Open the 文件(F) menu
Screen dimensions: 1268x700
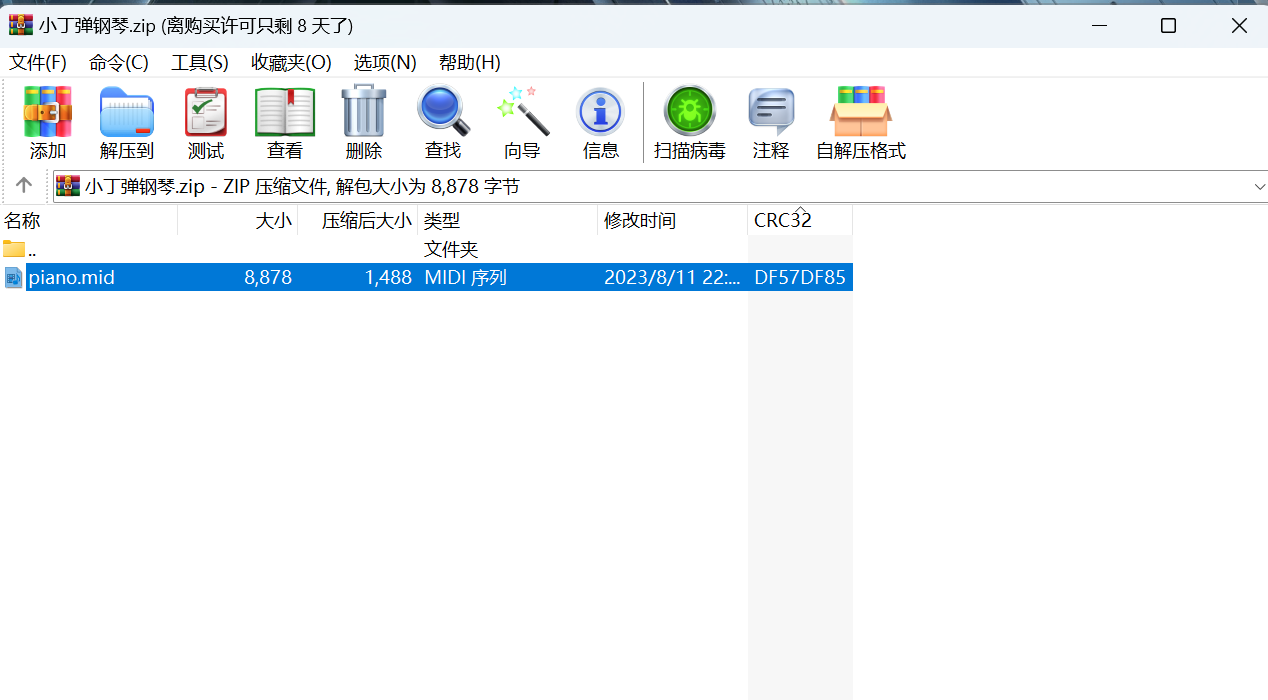(x=38, y=62)
